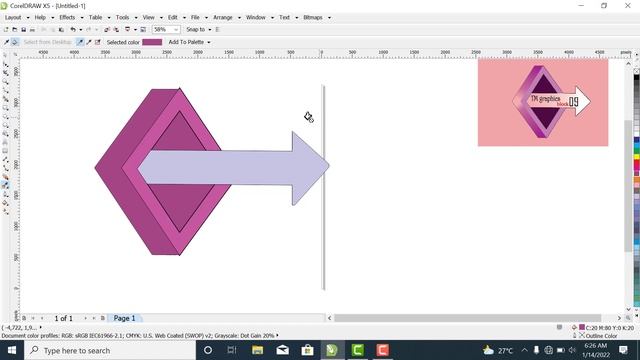Screen dimensions: 640x360
Task: Select the Crop tool in the toolbox
Action: 6,73
